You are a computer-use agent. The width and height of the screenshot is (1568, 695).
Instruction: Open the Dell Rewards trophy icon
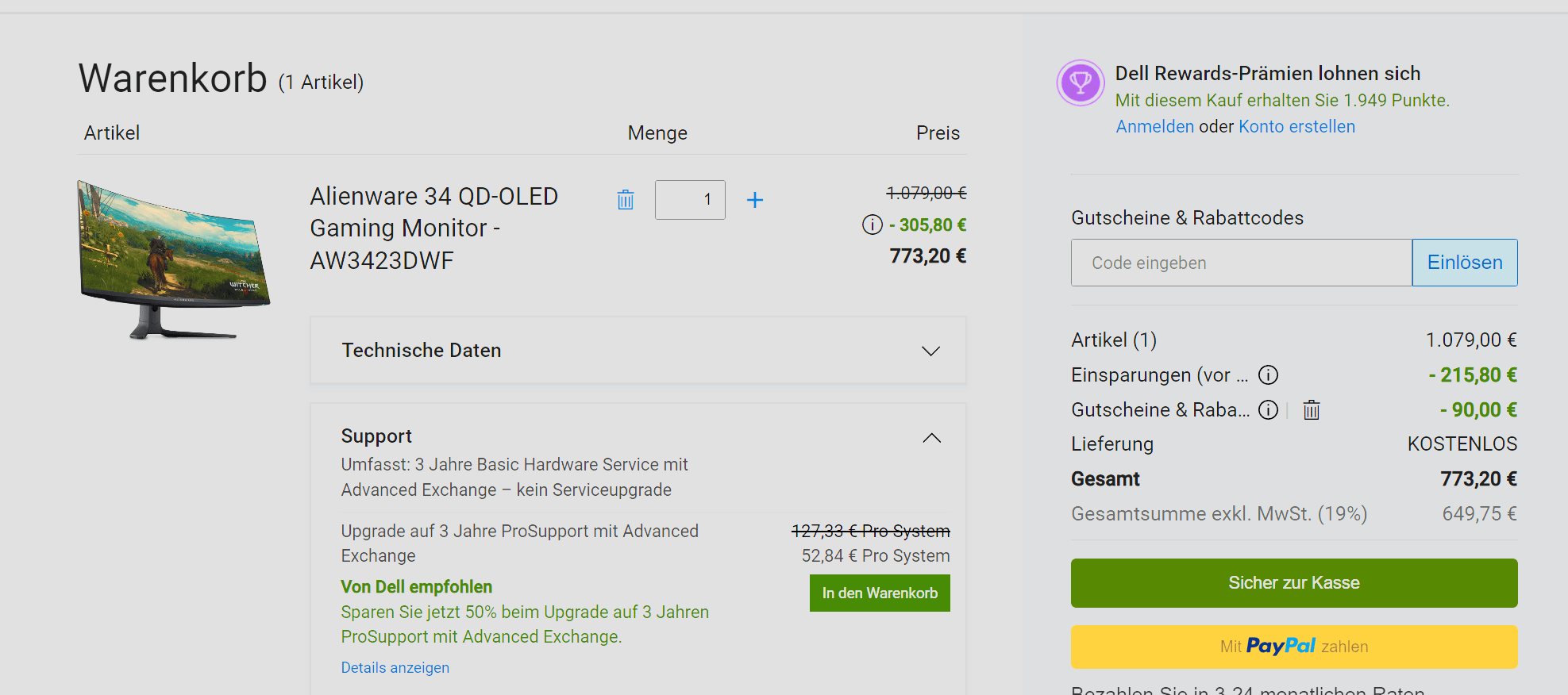tap(1081, 83)
